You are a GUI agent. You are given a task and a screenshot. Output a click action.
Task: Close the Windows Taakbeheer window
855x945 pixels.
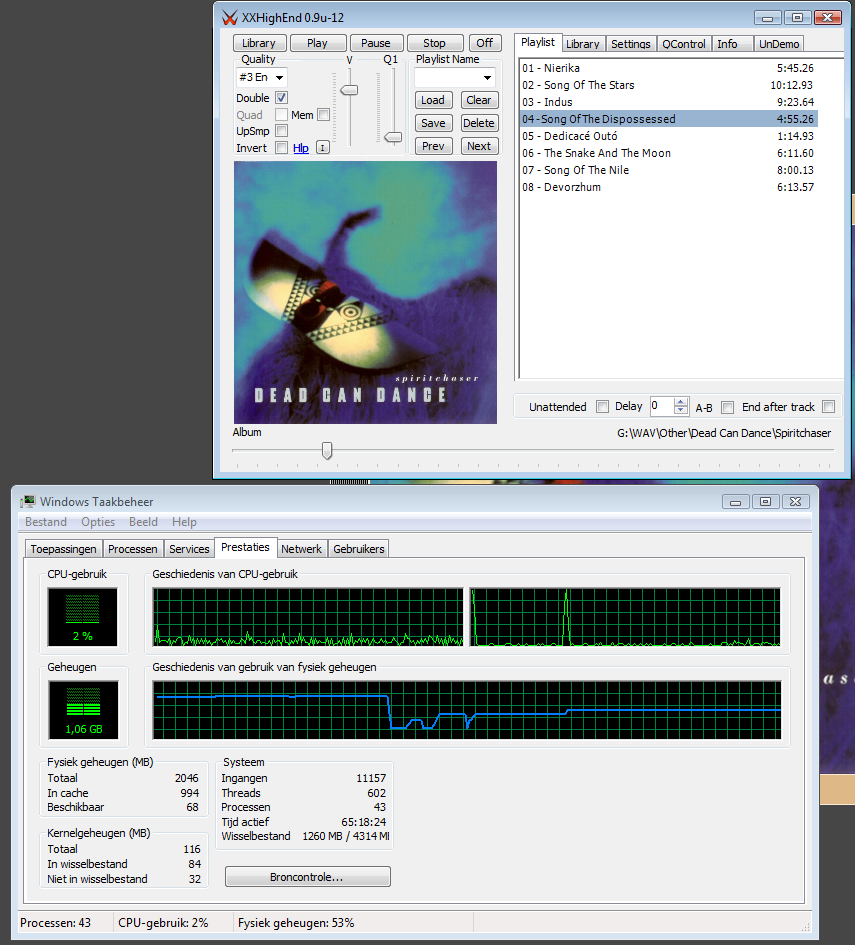pos(795,501)
